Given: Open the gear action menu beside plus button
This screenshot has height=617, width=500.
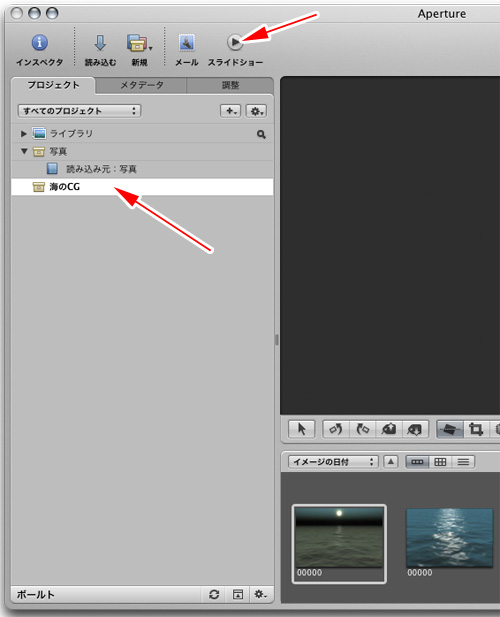Looking at the screenshot, I should point(256,111).
